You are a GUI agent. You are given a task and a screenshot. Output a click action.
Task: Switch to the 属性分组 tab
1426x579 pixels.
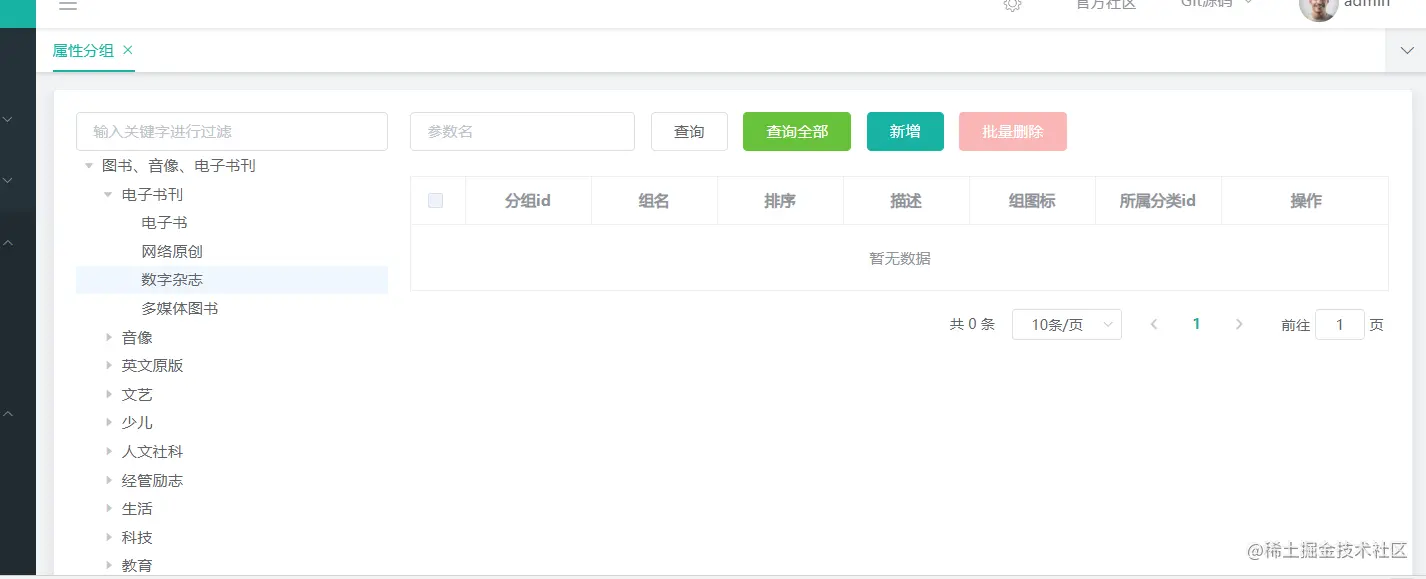(84, 51)
